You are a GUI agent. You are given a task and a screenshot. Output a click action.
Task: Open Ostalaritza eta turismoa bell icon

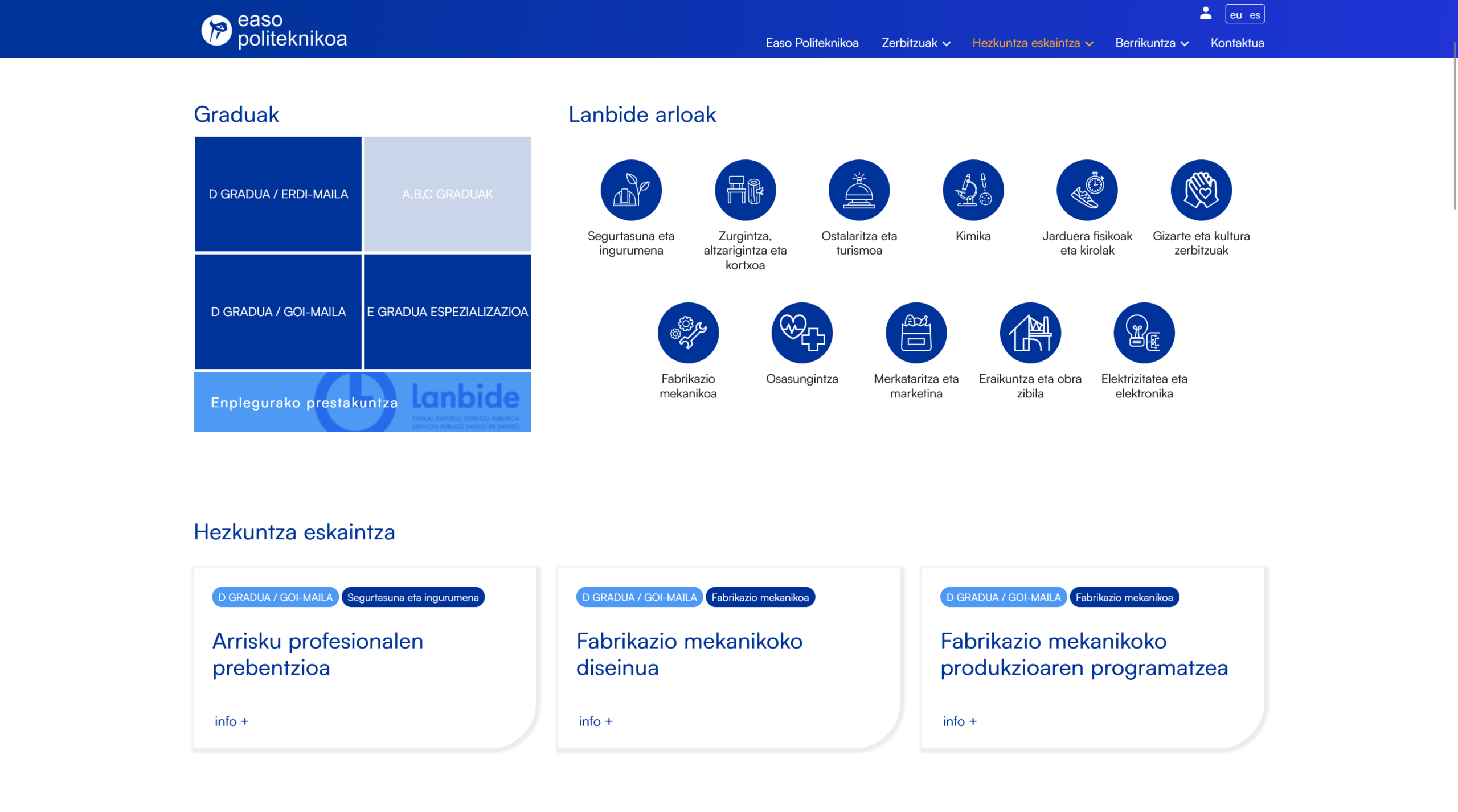[859, 190]
